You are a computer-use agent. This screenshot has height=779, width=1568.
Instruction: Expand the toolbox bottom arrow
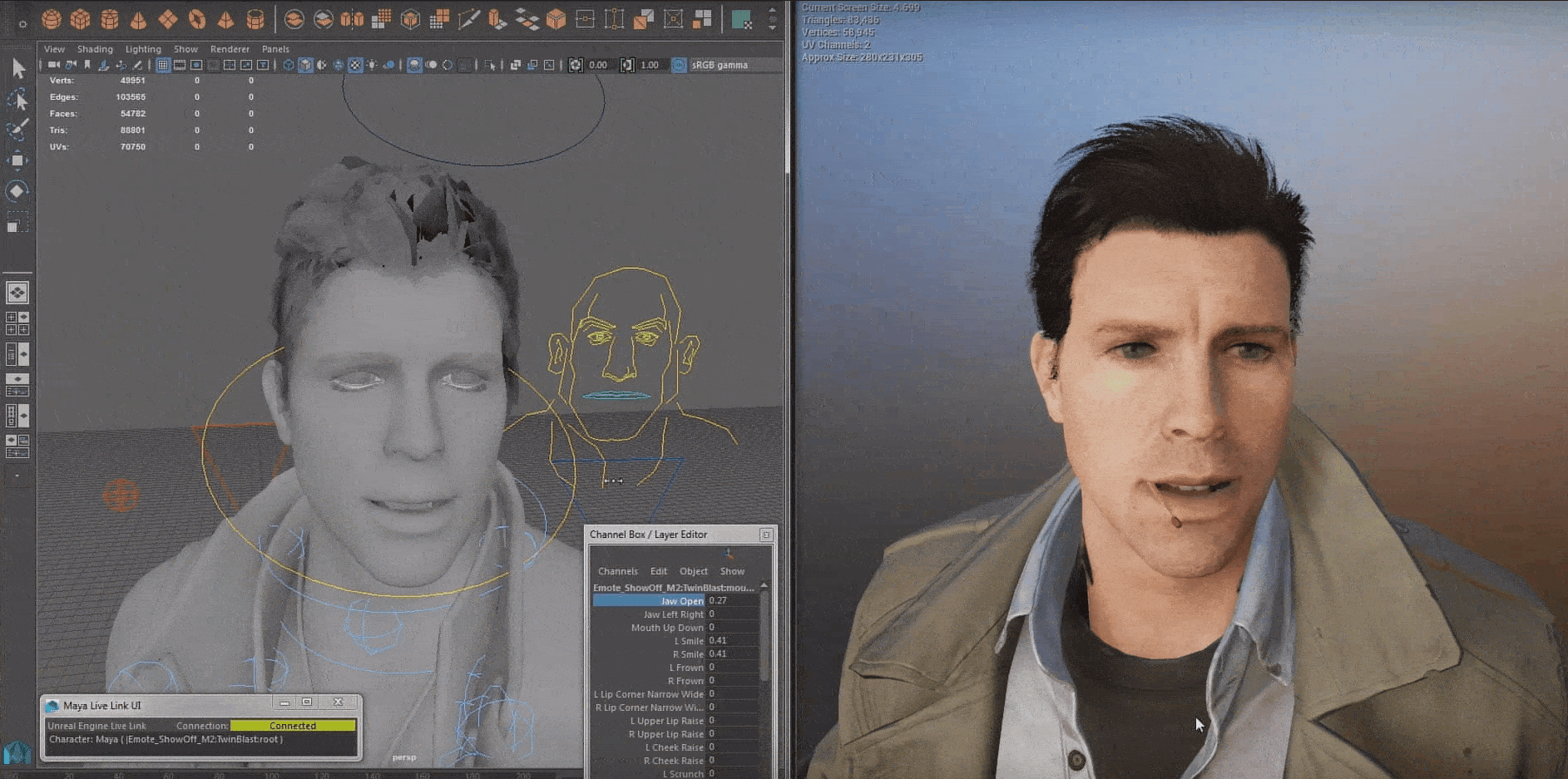(17, 476)
